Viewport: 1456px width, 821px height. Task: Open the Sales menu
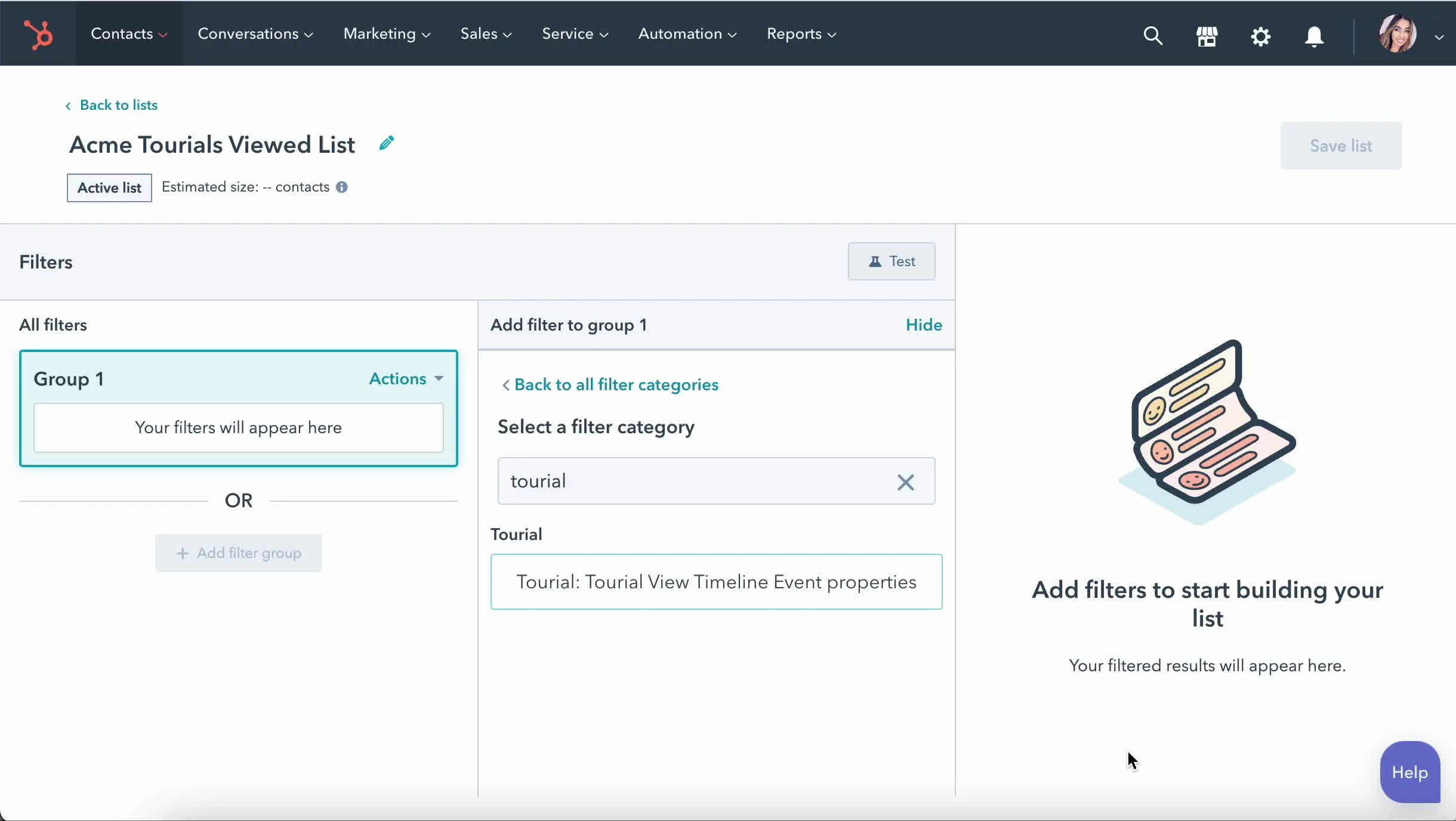coord(486,34)
